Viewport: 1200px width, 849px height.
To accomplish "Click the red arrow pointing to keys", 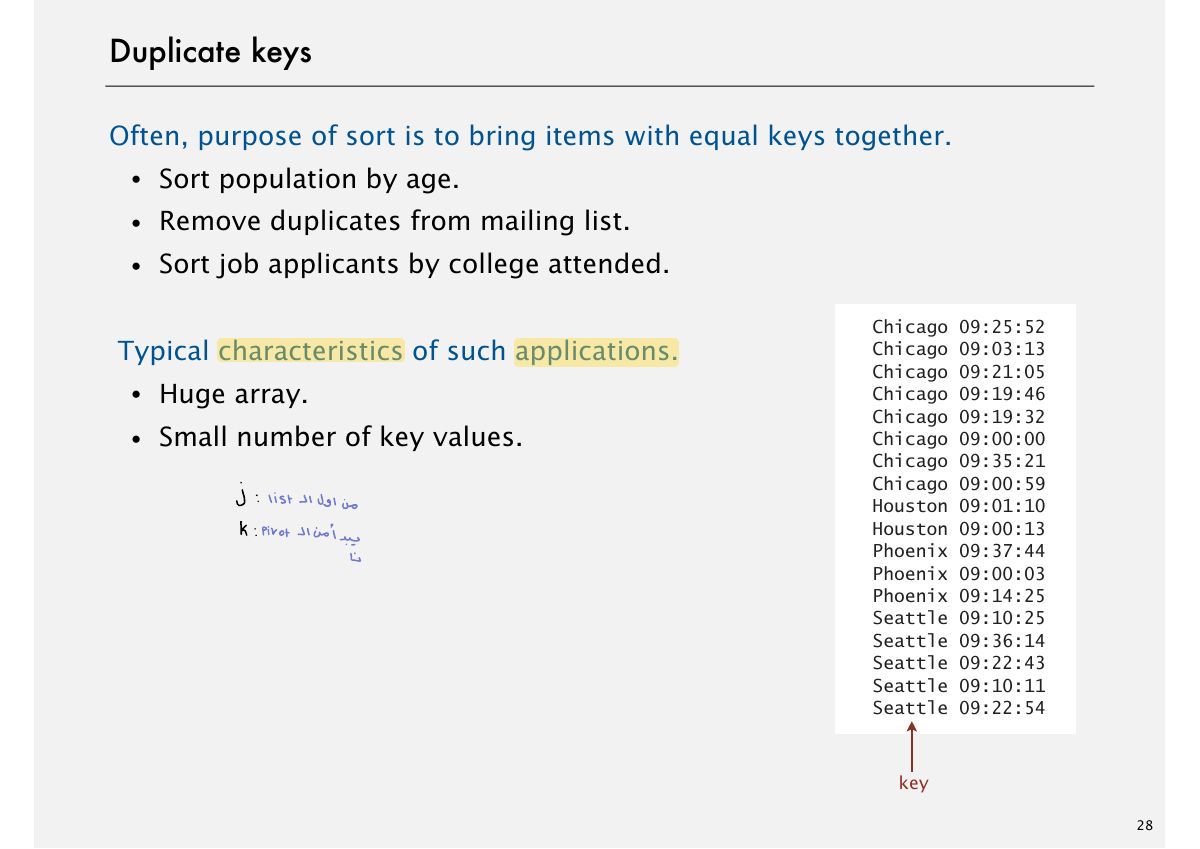I will pyautogui.click(x=912, y=747).
